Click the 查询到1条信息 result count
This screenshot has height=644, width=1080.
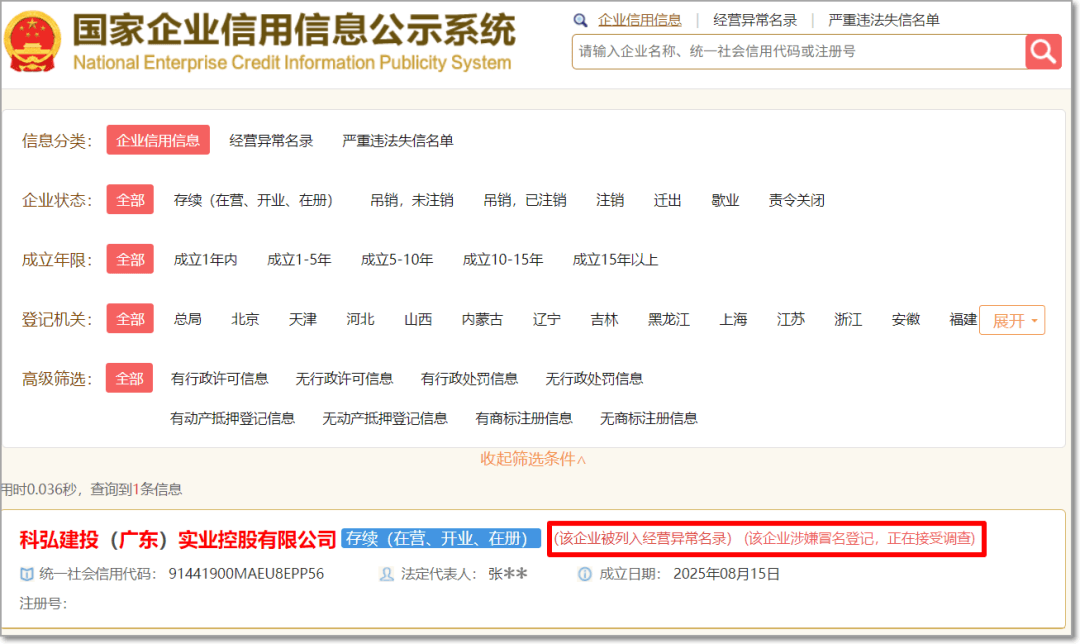(136, 490)
